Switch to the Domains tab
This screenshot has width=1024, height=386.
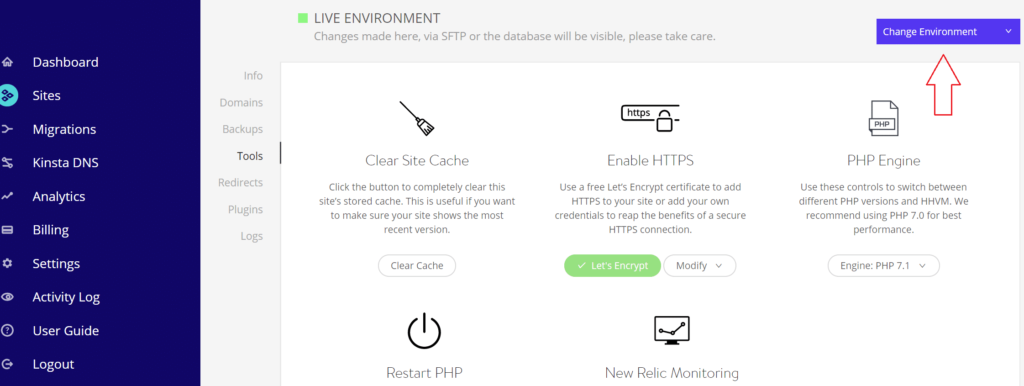[241, 103]
